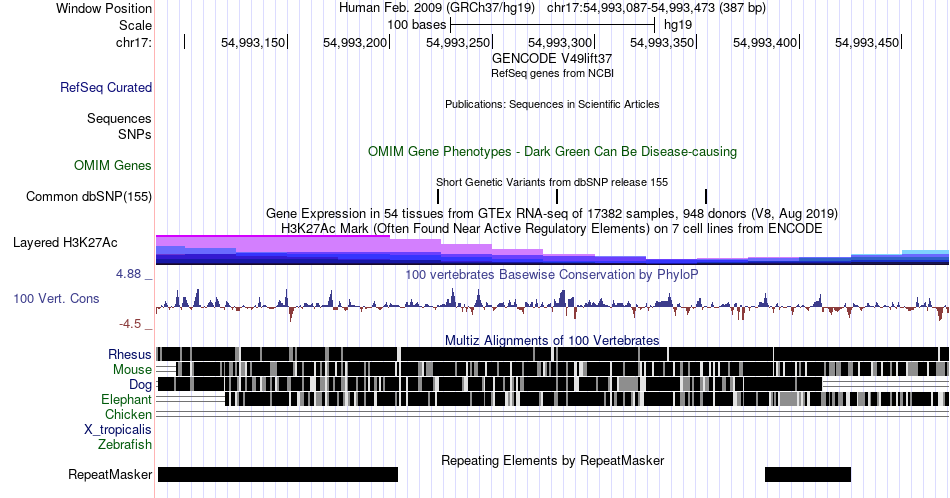Viewport: 950px width, 498px height.
Task: Click the Rhesus alignment row label
Action: [x=130, y=354]
